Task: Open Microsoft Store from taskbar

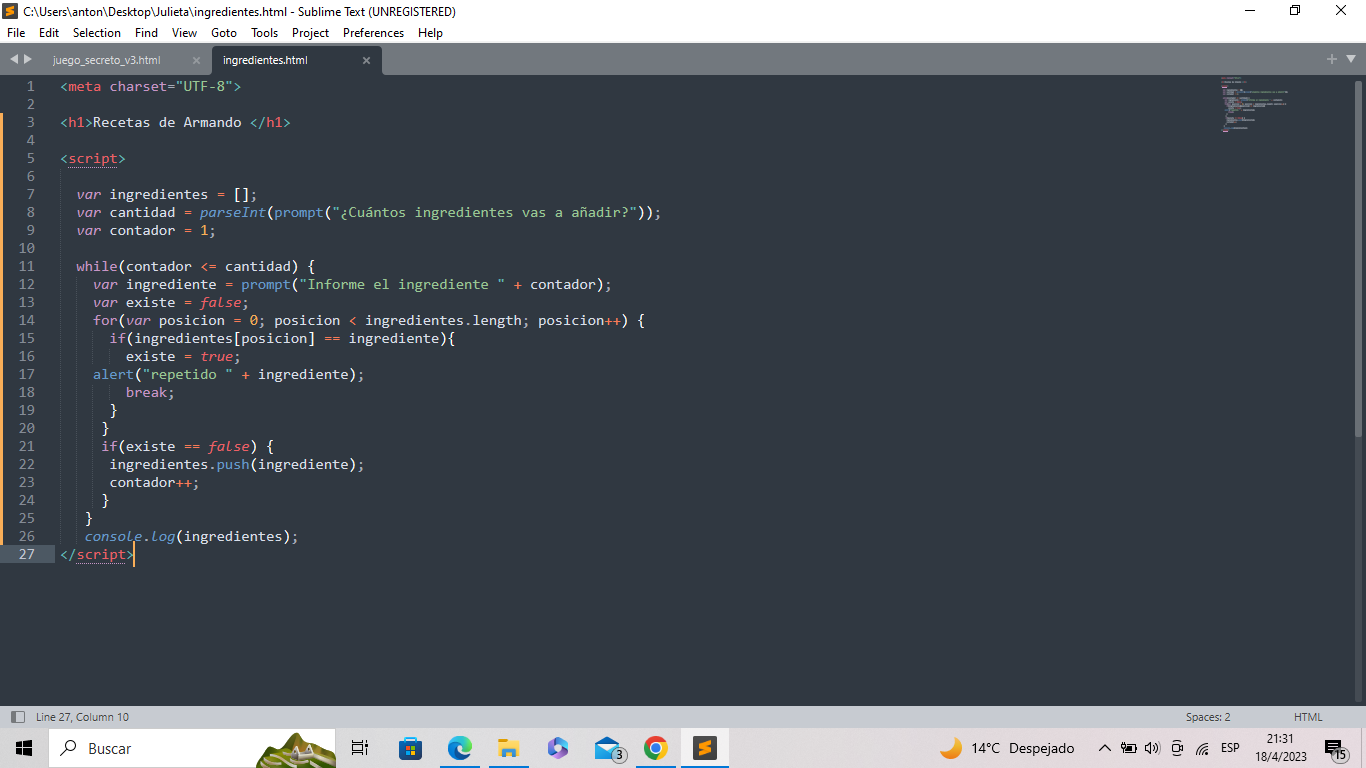Action: [410, 748]
